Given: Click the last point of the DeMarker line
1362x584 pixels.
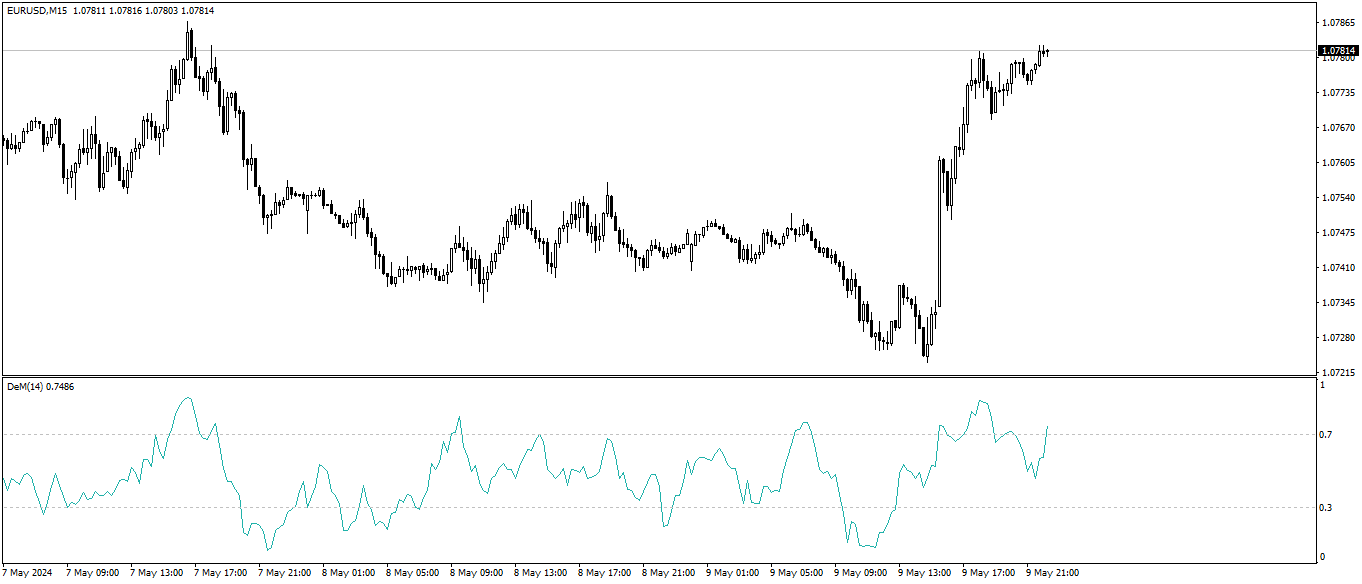Looking at the screenshot, I should [1047, 427].
